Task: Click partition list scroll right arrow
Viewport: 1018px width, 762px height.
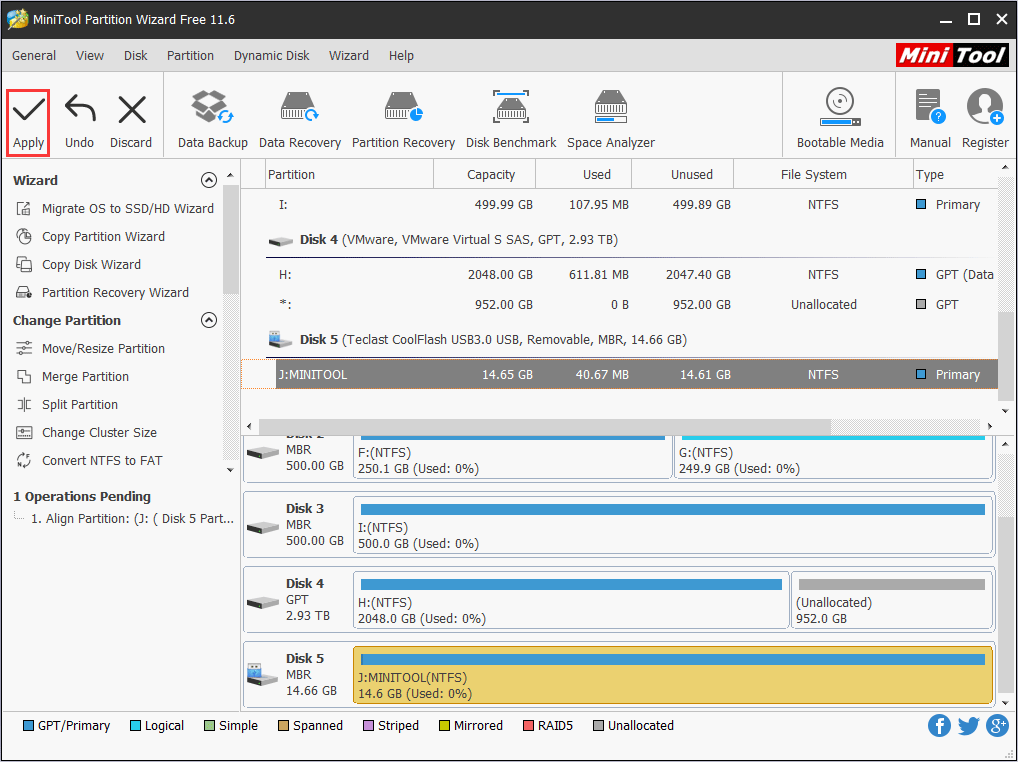Action: tap(990, 426)
